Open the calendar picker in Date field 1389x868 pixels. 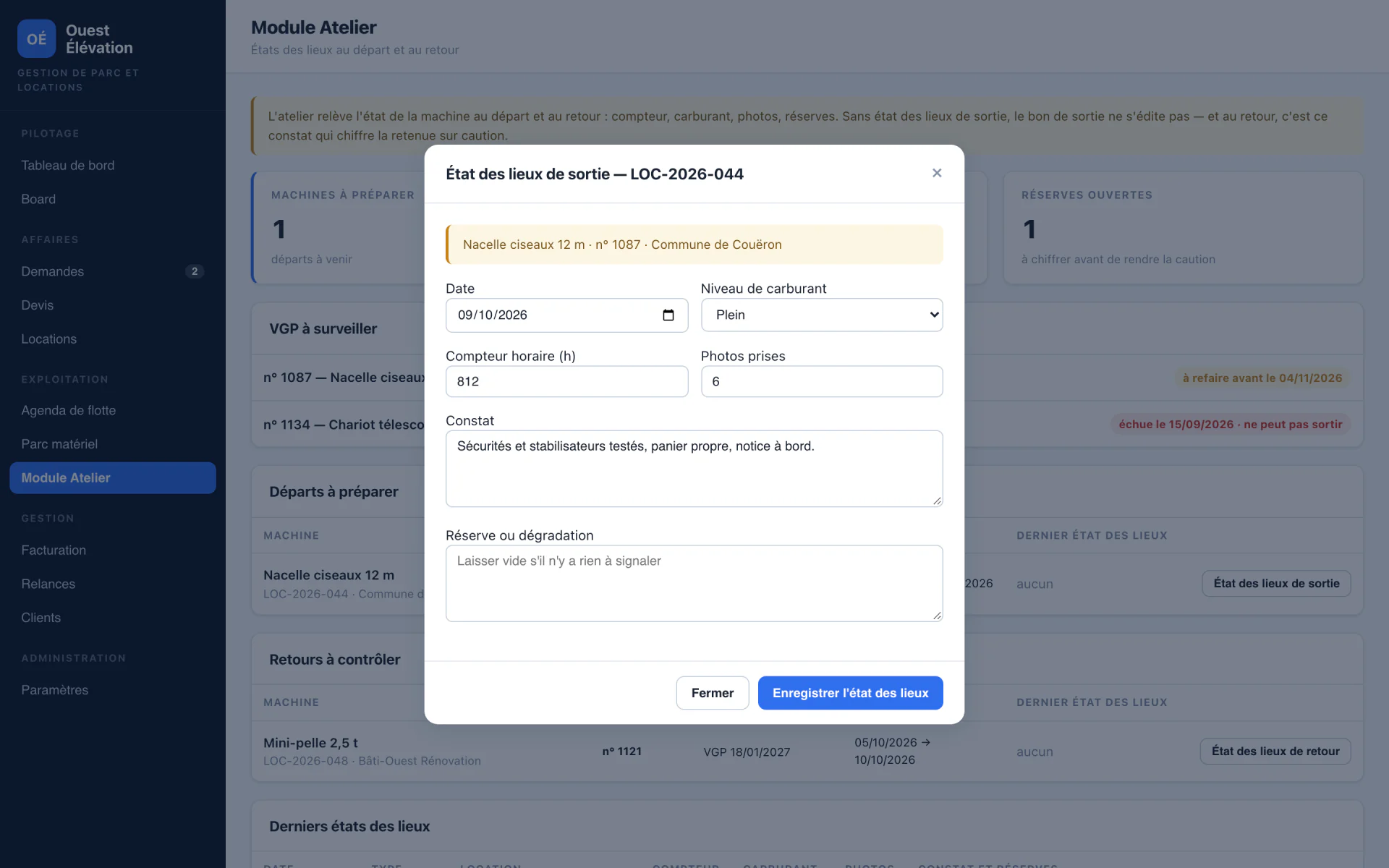tap(668, 315)
